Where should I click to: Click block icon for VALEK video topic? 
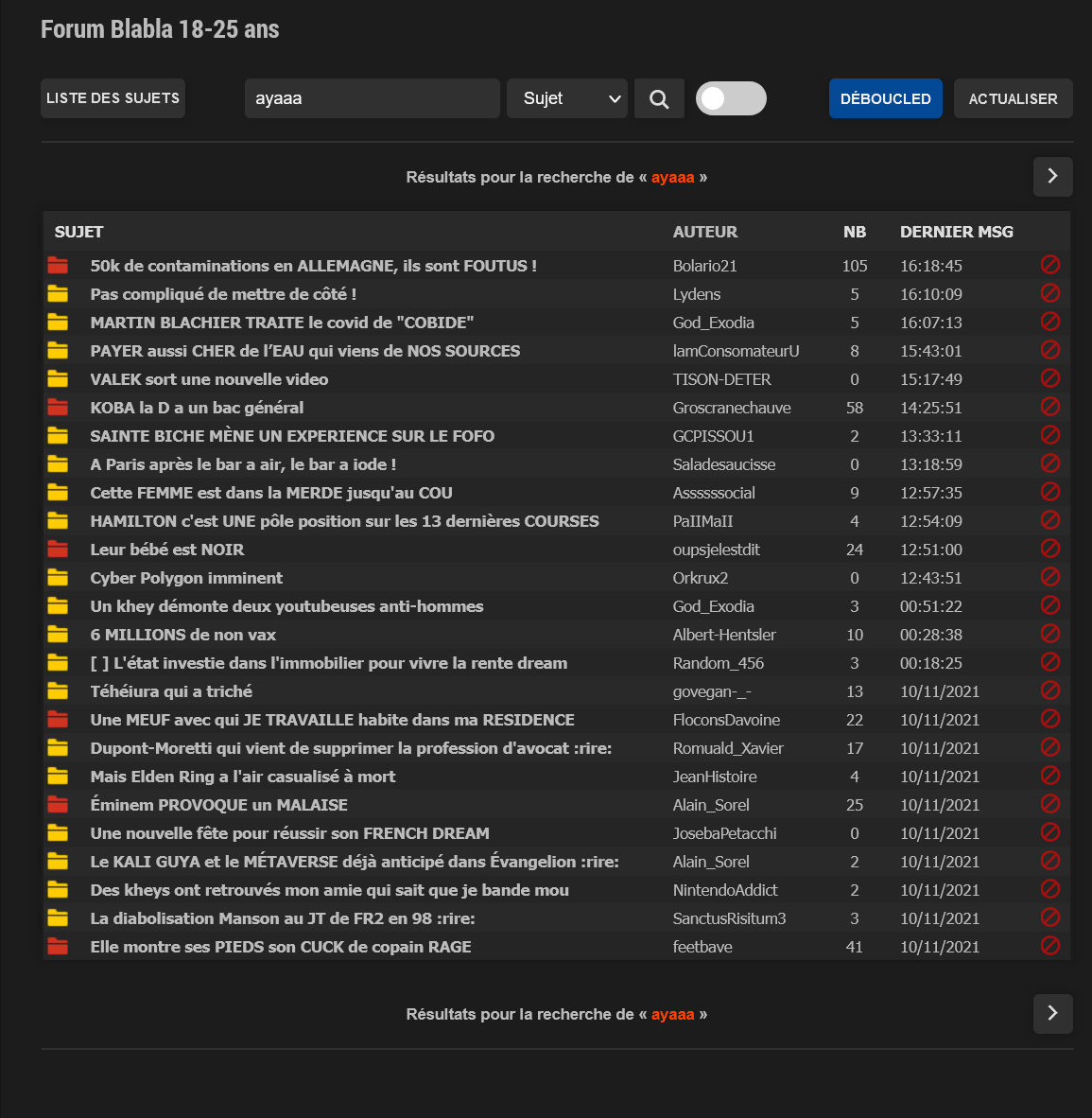pyautogui.click(x=1050, y=378)
